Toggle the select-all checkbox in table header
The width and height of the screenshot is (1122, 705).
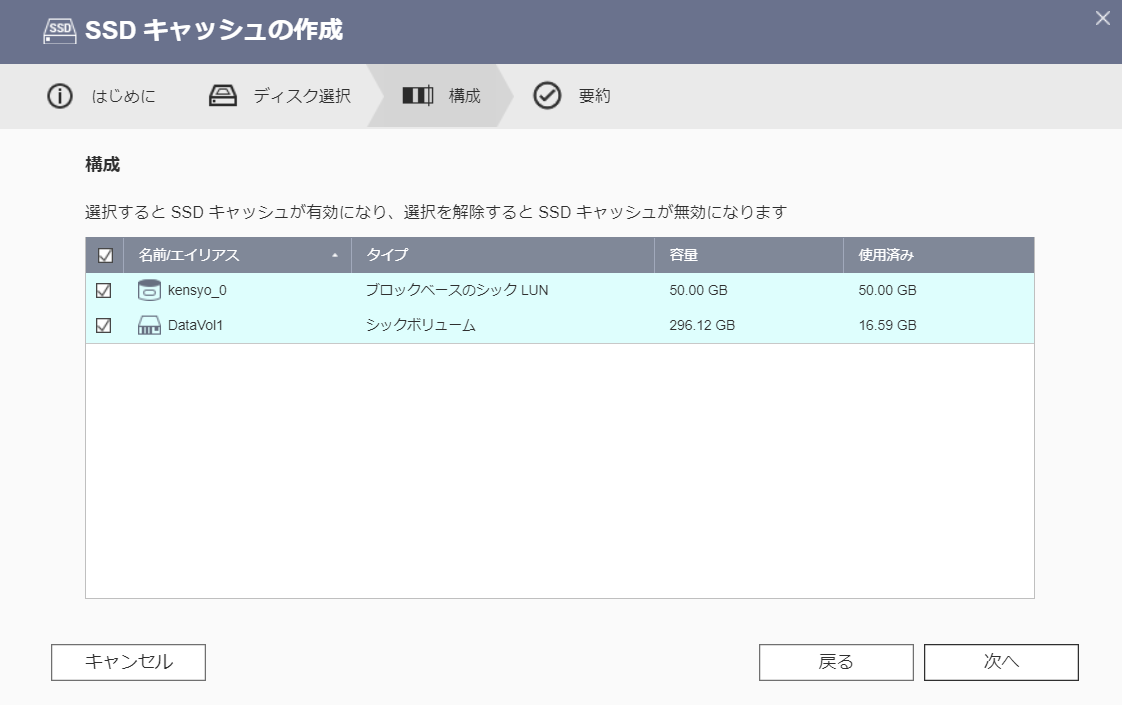105,256
